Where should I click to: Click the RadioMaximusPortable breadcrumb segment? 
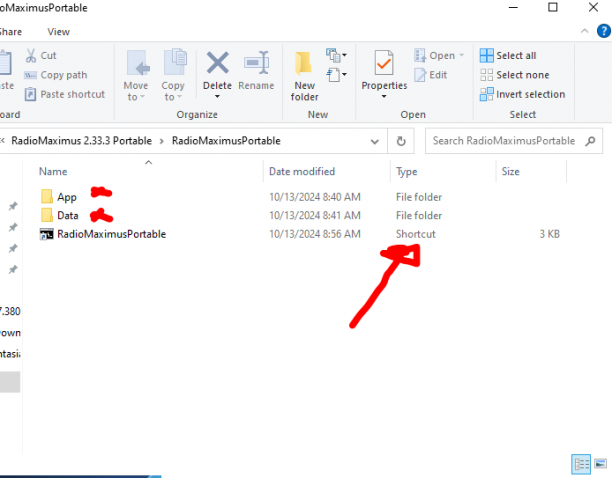[226, 141]
